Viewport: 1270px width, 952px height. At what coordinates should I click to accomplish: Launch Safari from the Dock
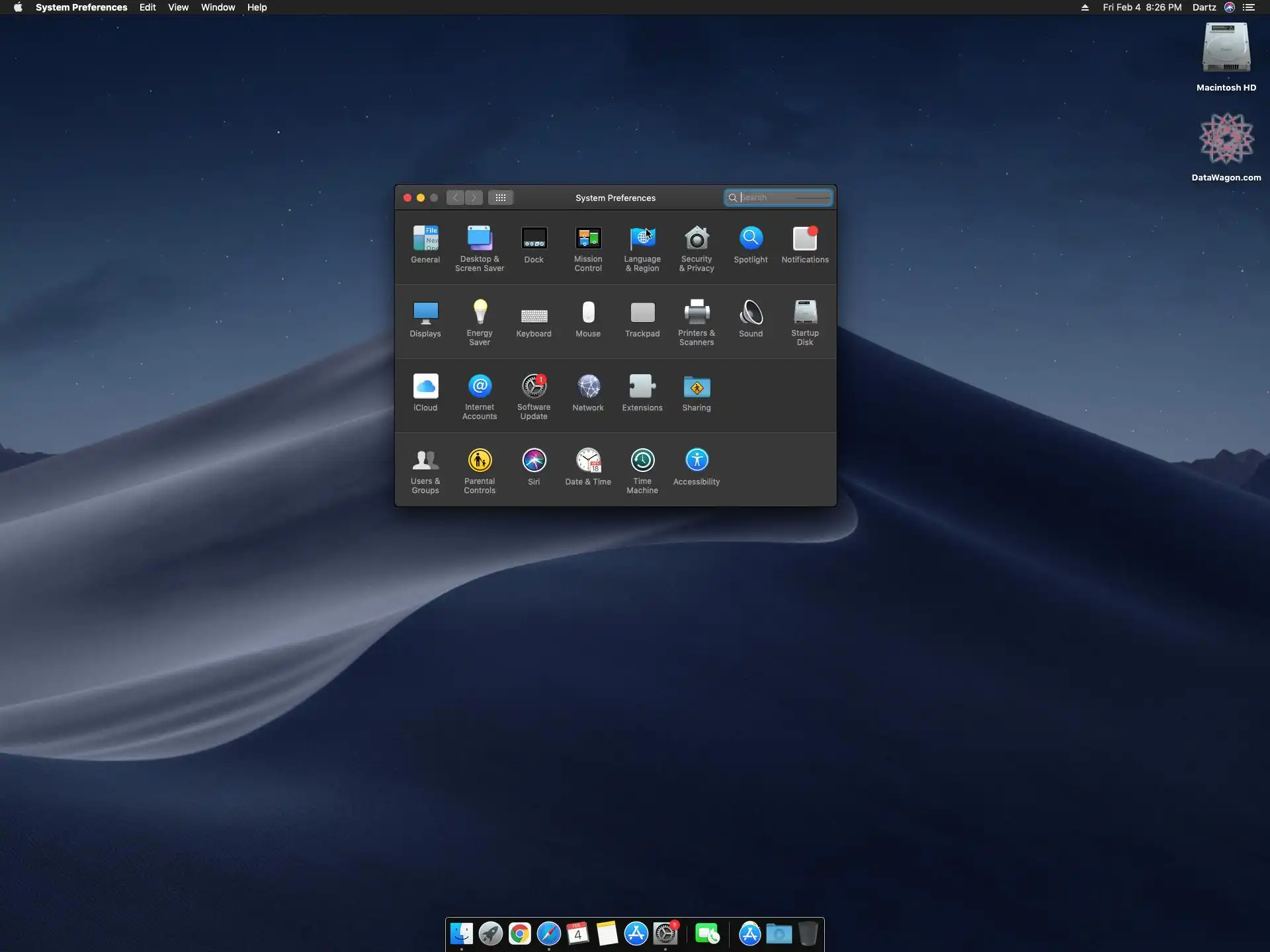coord(548,934)
